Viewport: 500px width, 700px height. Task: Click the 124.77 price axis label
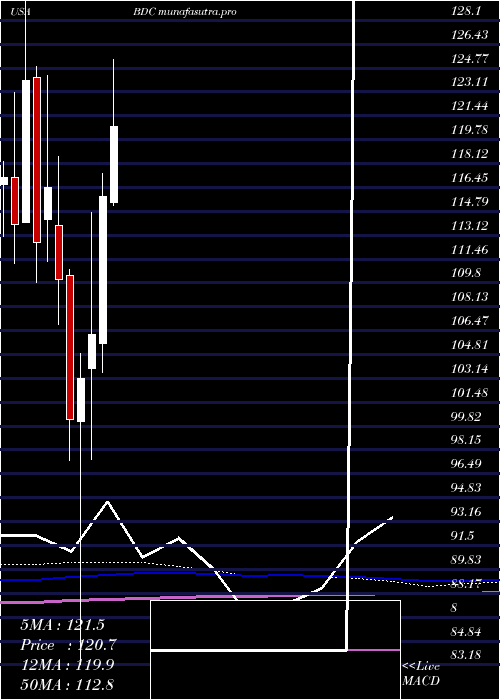pos(470,59)
